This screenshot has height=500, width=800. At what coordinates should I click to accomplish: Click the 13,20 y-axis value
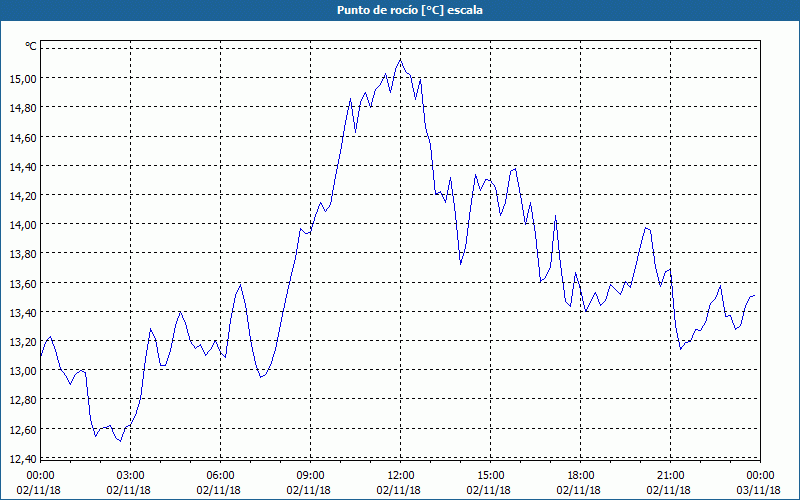[23, 341]
